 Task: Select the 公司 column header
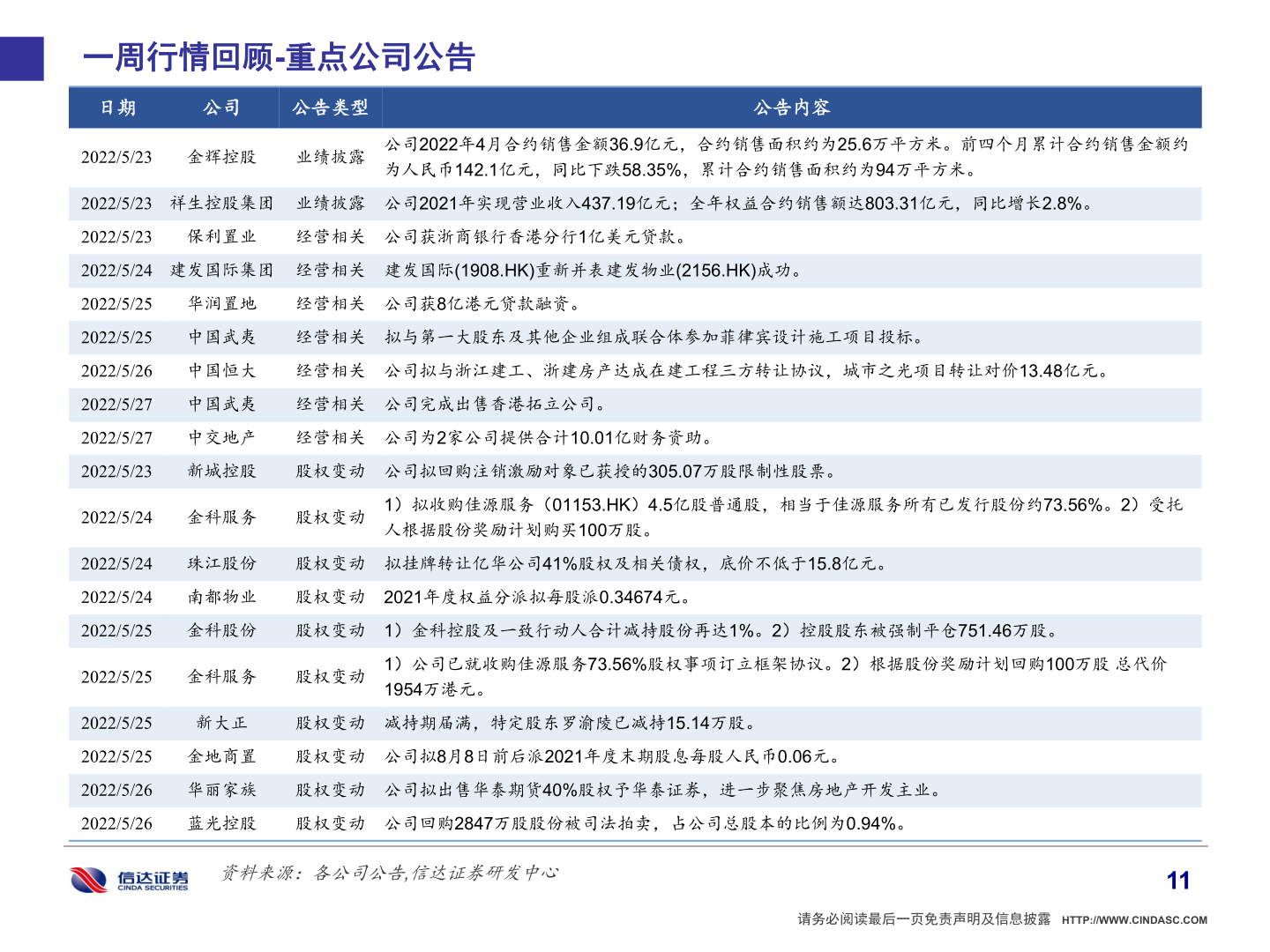(x=221, y=108)
